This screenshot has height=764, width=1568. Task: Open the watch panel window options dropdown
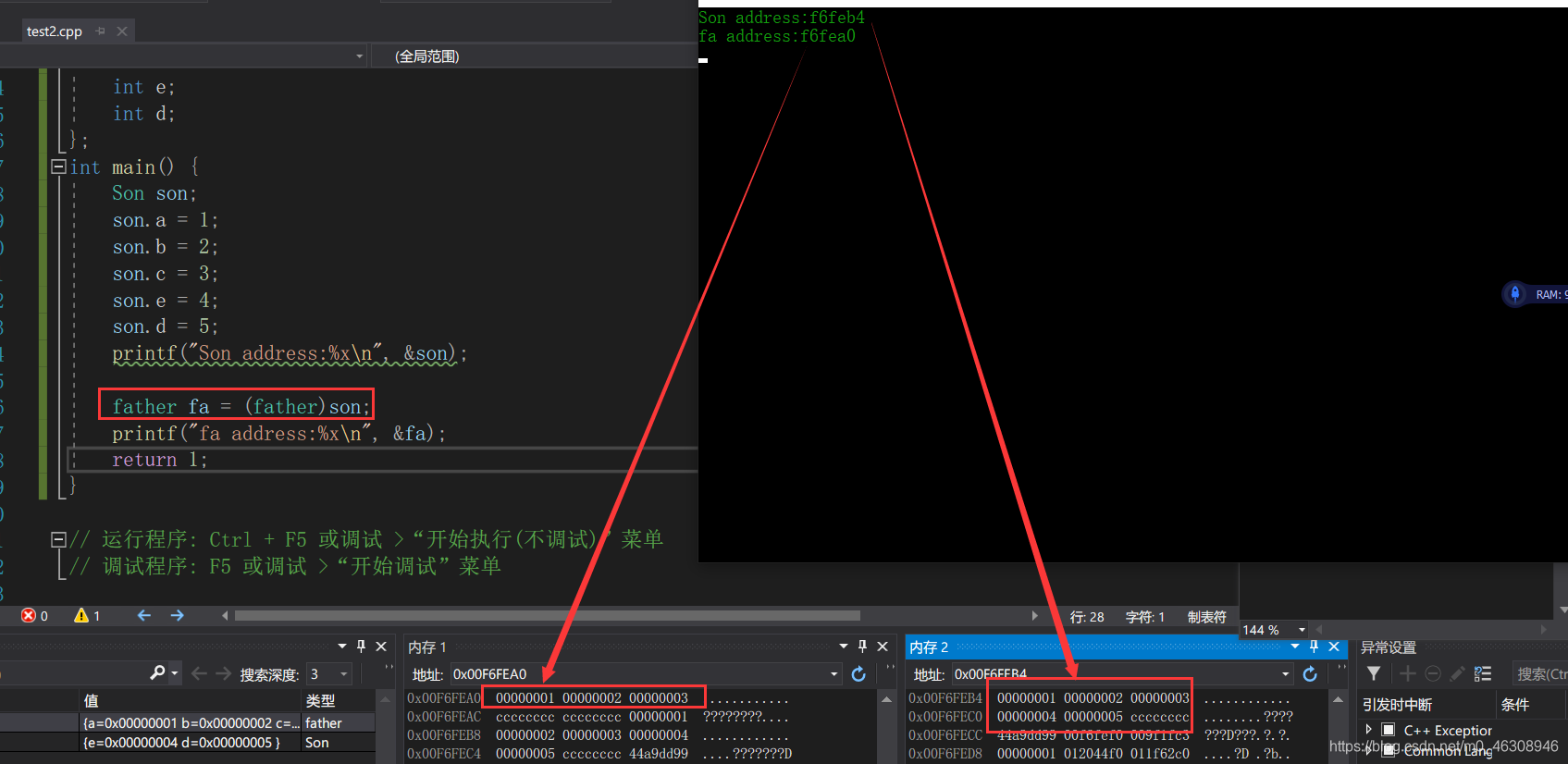coord(341,647)
